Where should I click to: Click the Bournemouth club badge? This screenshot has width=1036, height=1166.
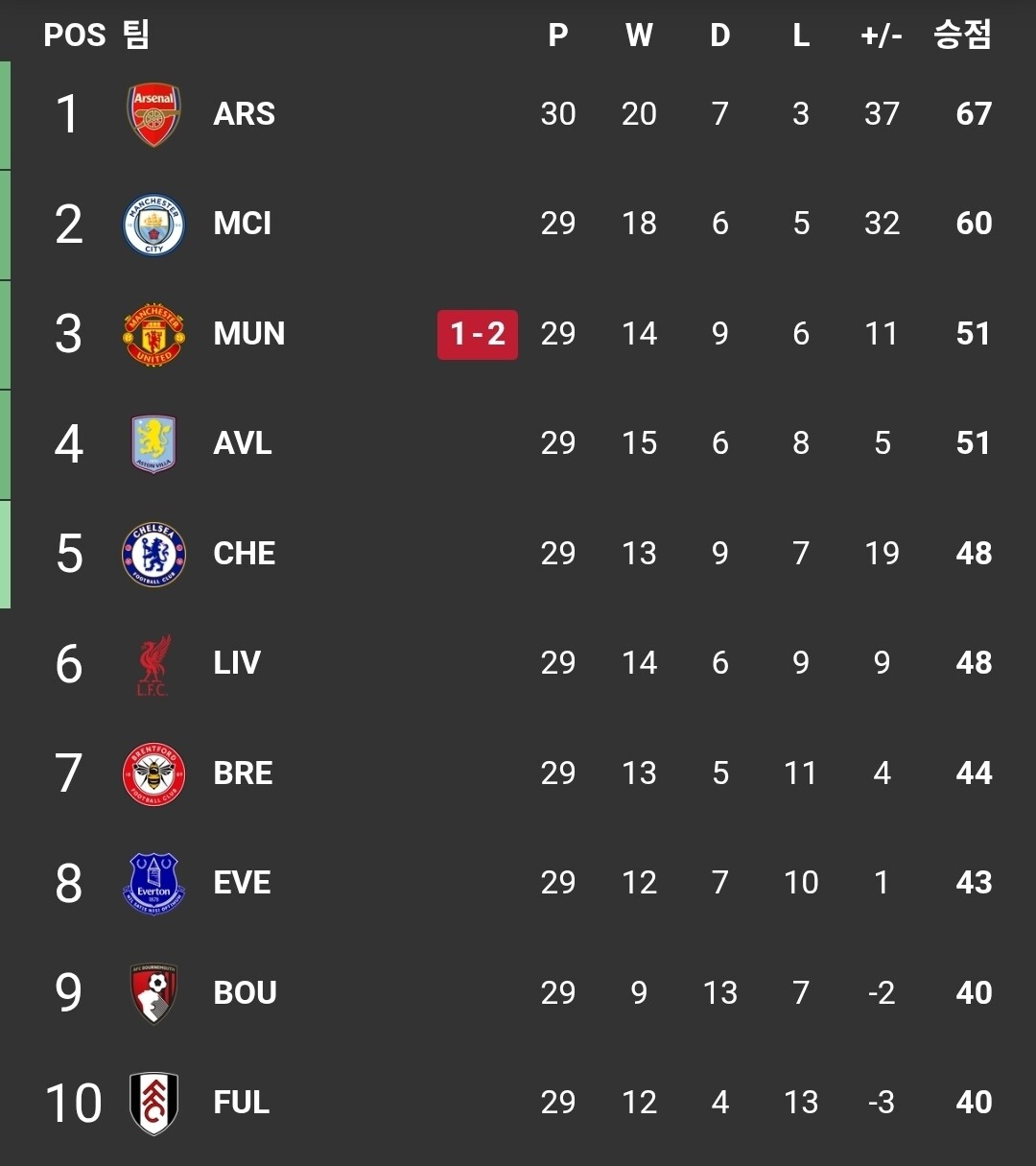click(x=153, y=993)
